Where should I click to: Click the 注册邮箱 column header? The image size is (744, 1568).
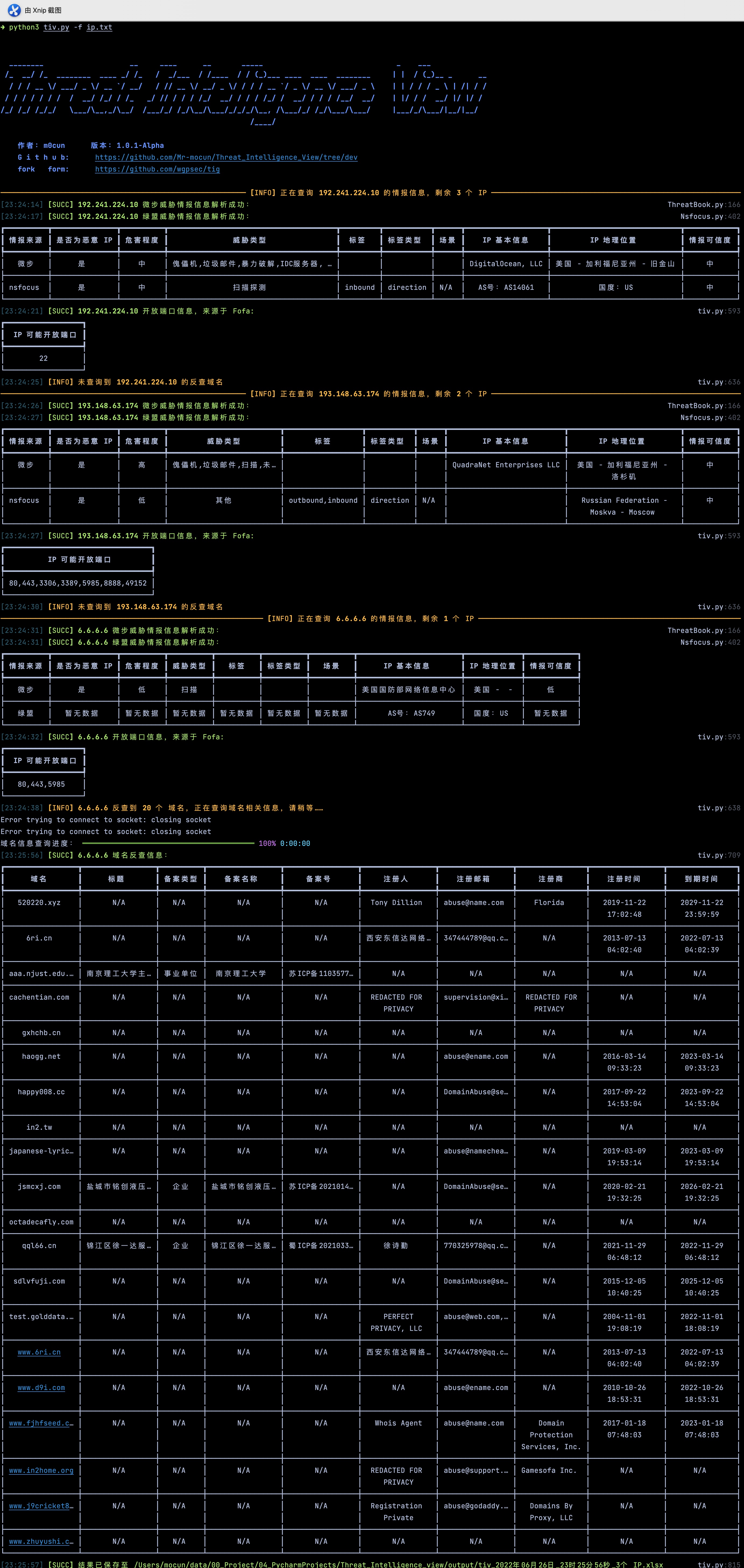474,878
